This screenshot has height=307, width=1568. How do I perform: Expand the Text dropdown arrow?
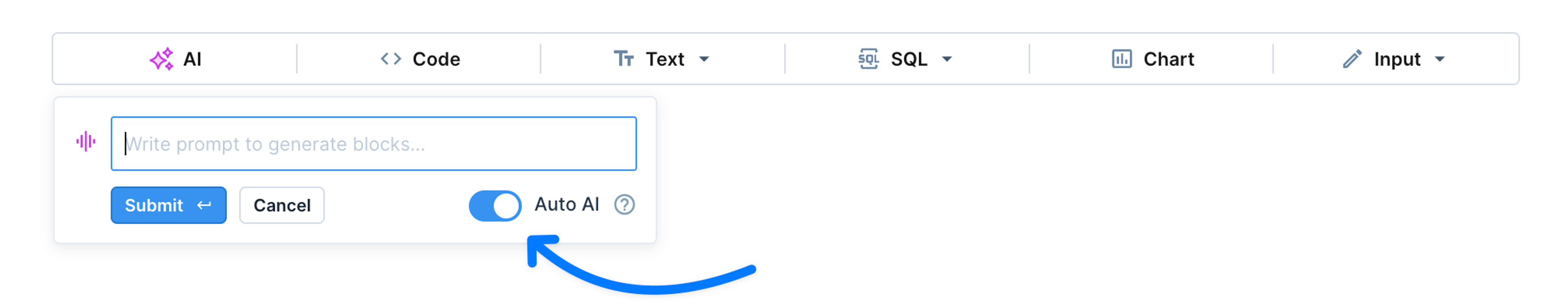(704, 60)
